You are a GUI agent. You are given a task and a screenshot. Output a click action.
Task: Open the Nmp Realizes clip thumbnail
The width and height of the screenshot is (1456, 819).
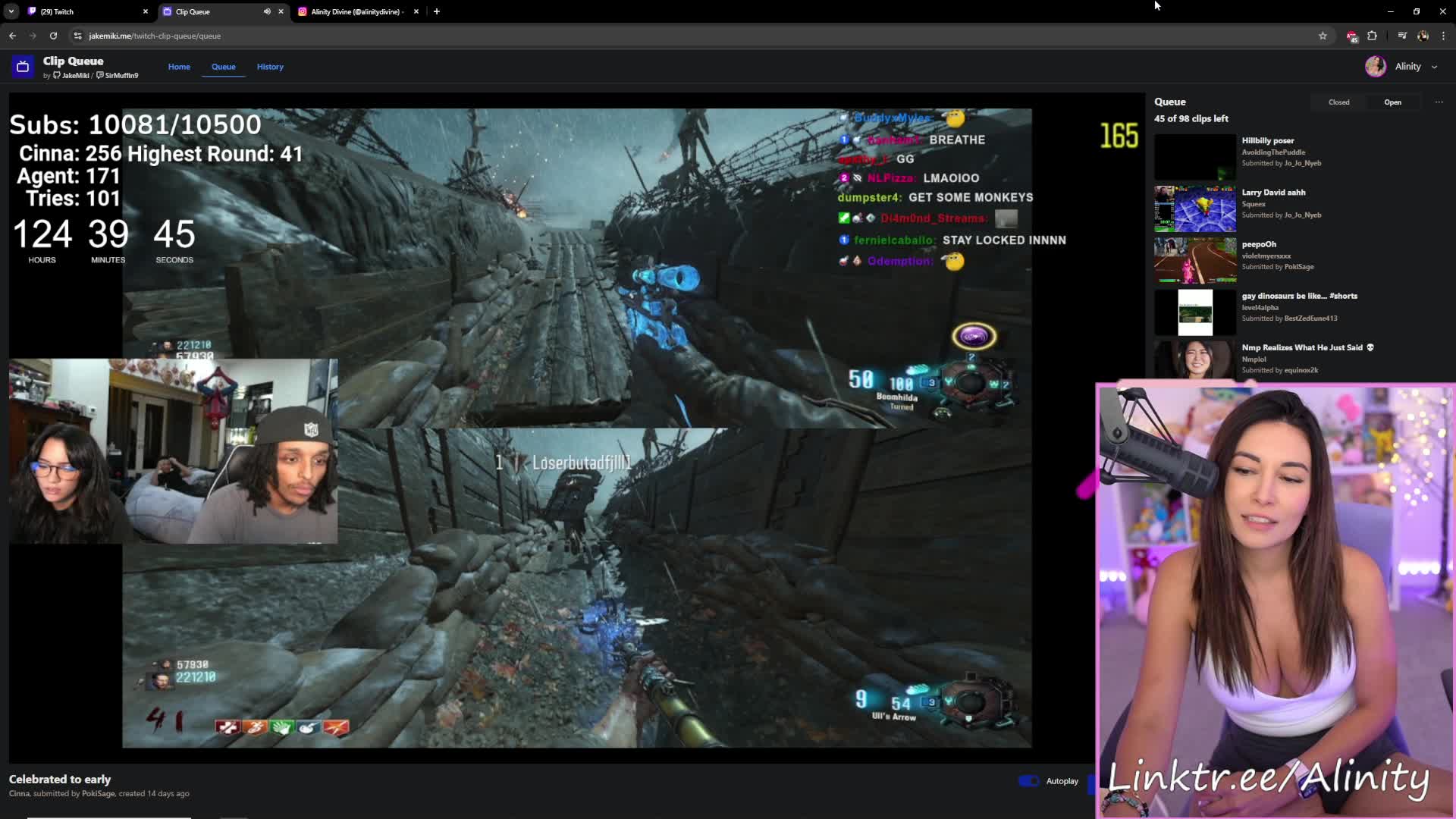(x=1195, y=359)
